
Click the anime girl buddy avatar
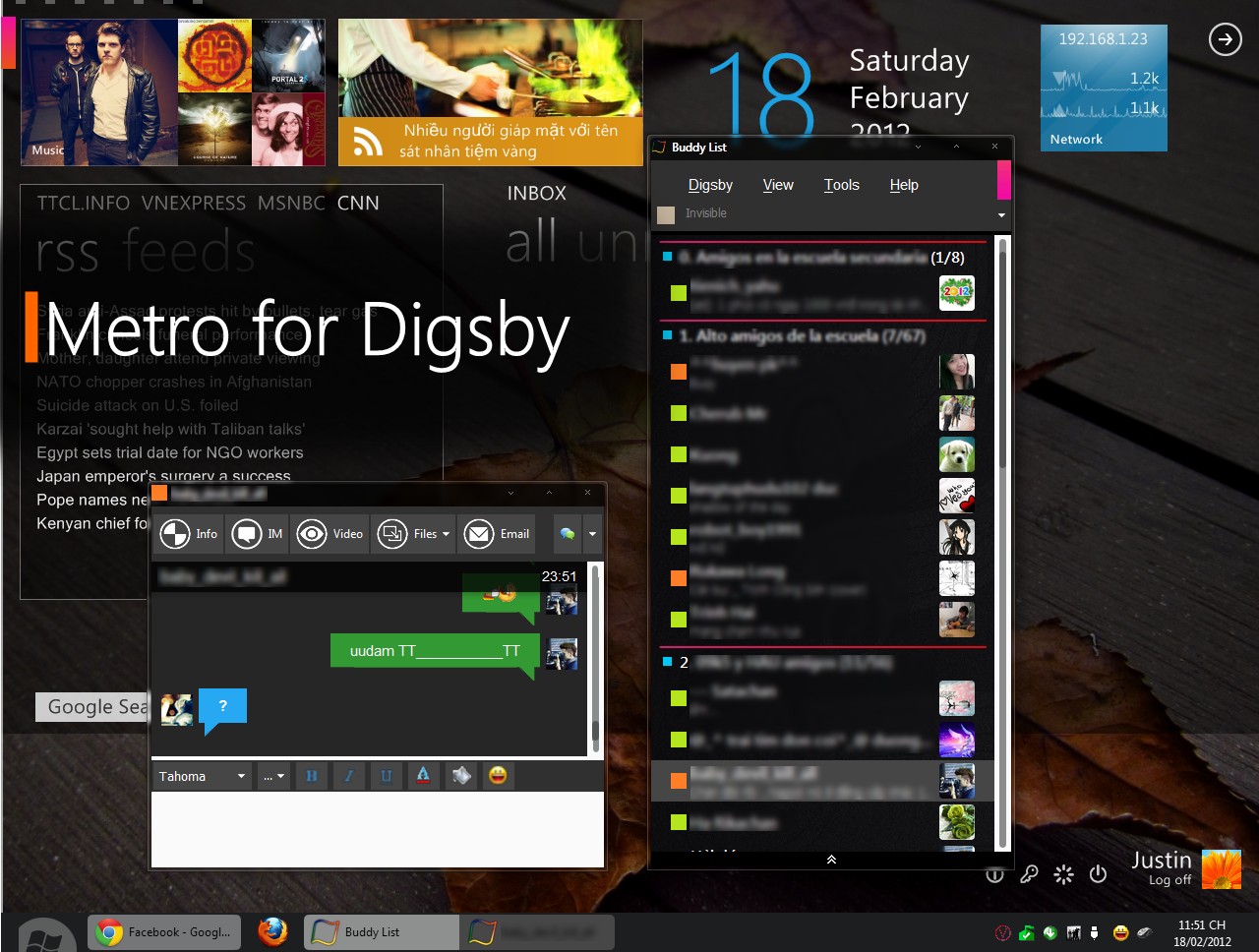tap(956, 537)
